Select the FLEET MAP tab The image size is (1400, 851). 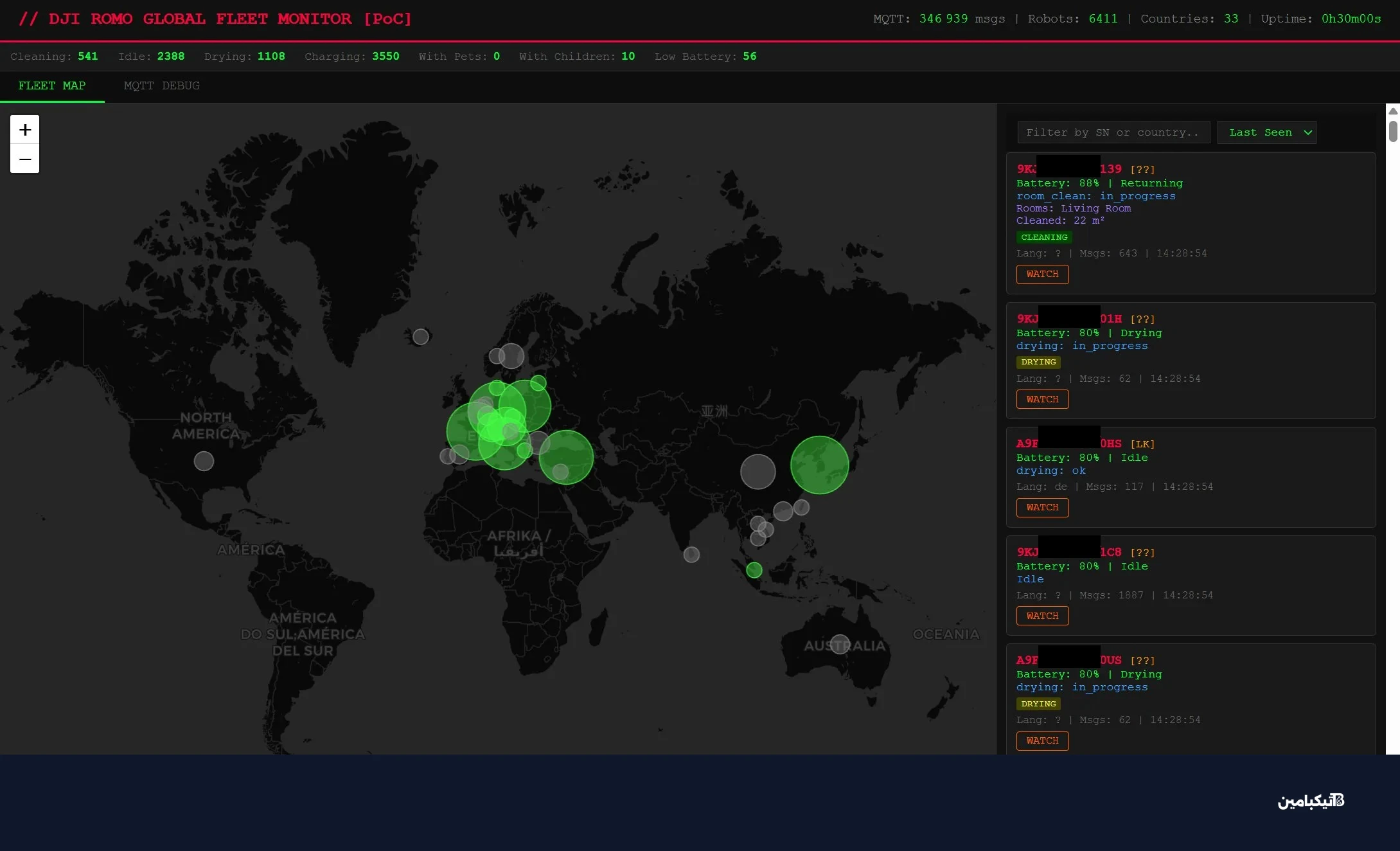click(52, 86)
